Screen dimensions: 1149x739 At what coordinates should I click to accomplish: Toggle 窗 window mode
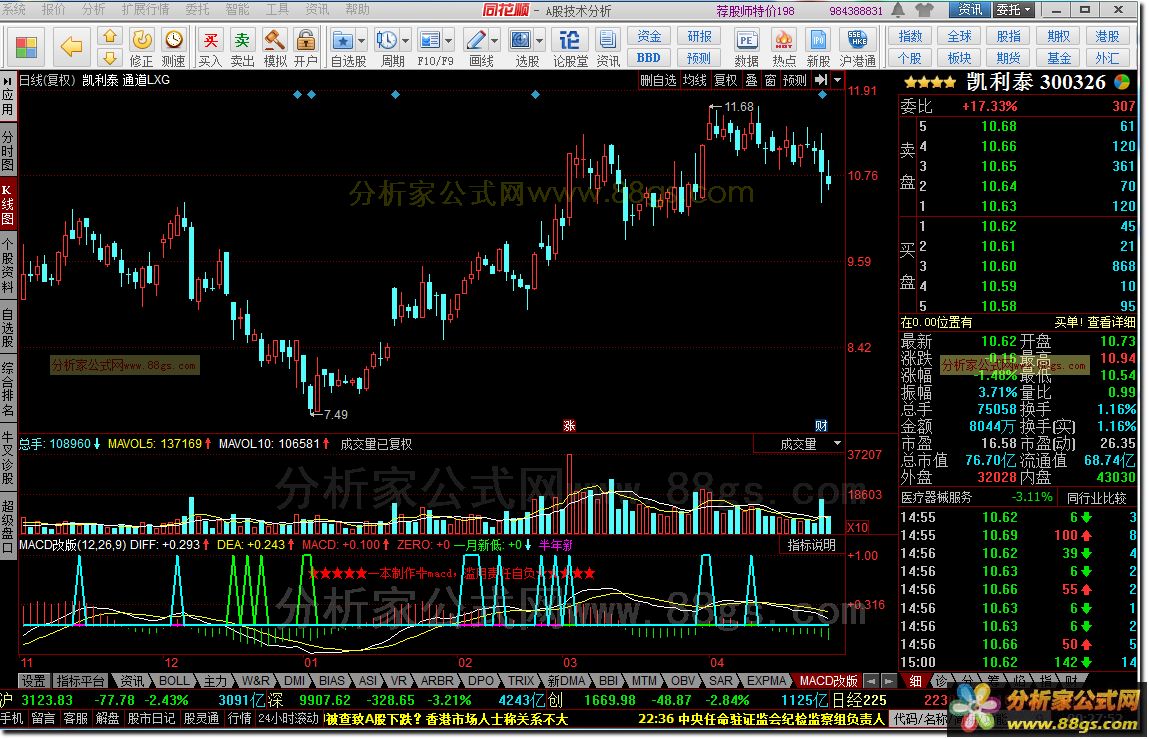(770, 80)
